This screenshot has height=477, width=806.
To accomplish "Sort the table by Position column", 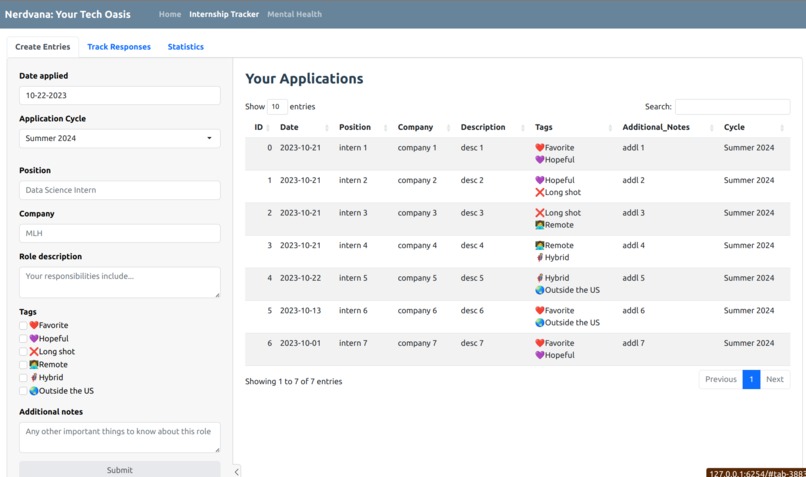I will 362,127.
